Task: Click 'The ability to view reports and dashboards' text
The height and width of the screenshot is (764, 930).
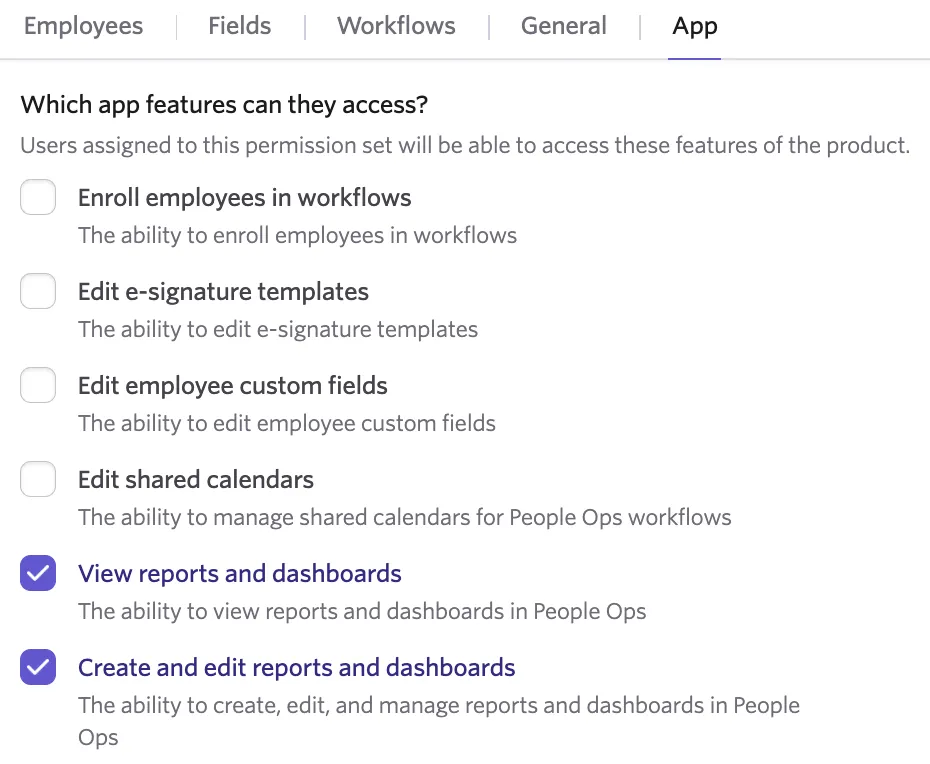Action: tap(362, 612)
